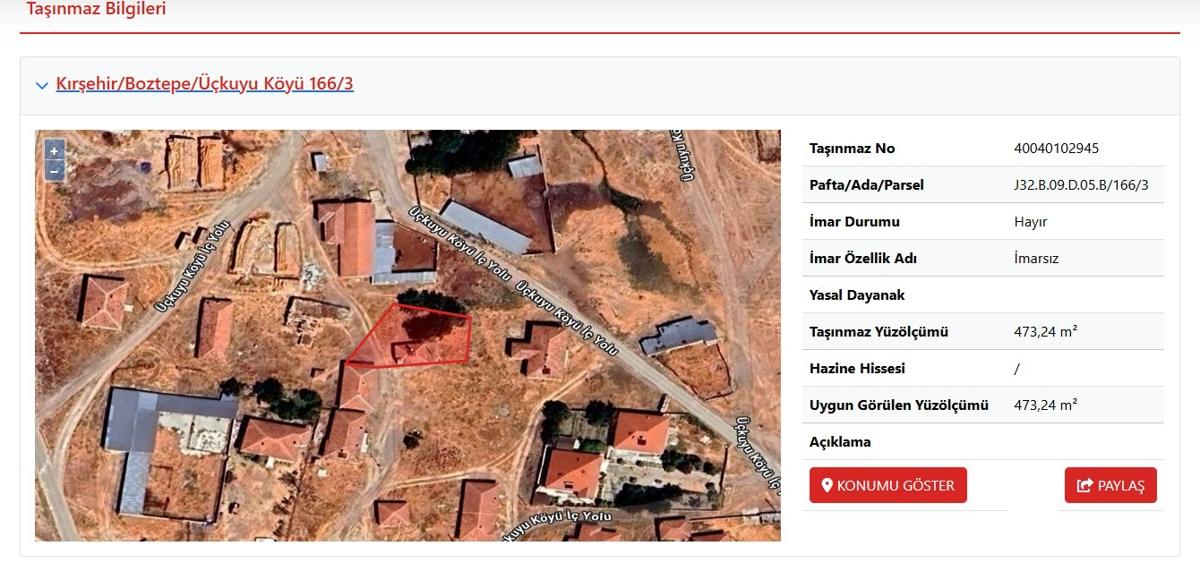Select the Taşınmaz Bilgileri section heading
The height and width of the screenshot is (563, 1200).
pos(96,10)
